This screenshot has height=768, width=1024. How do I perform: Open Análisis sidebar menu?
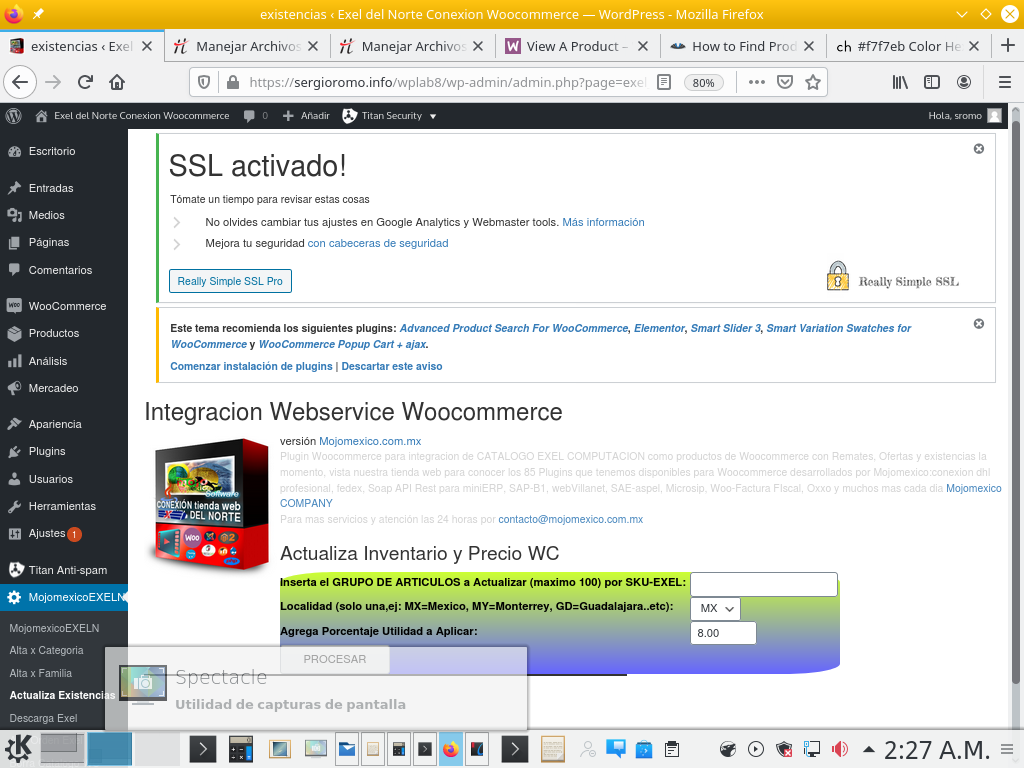pyautogui.click(x=48, y=360)
